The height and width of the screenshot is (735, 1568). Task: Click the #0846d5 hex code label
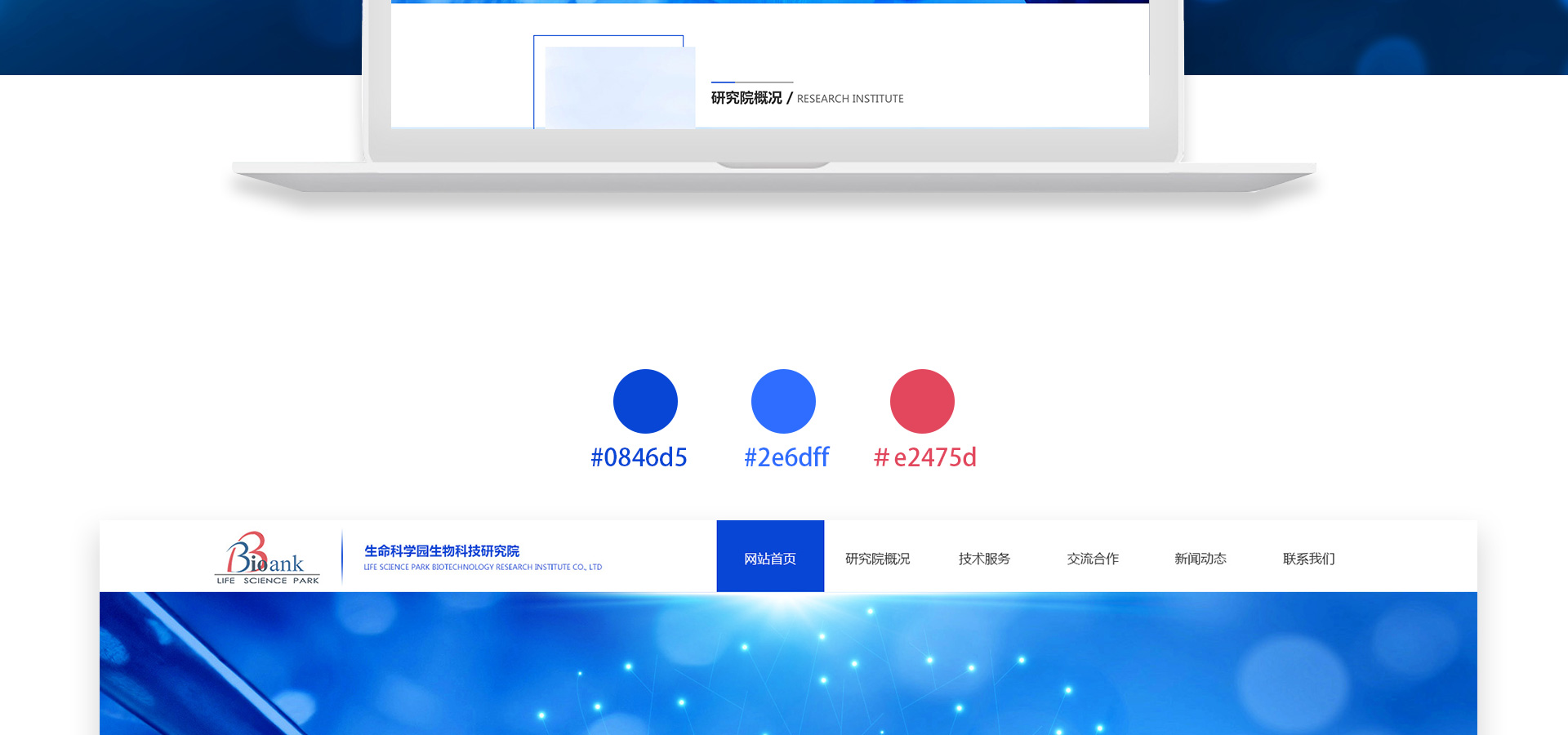tap(639, 457)
